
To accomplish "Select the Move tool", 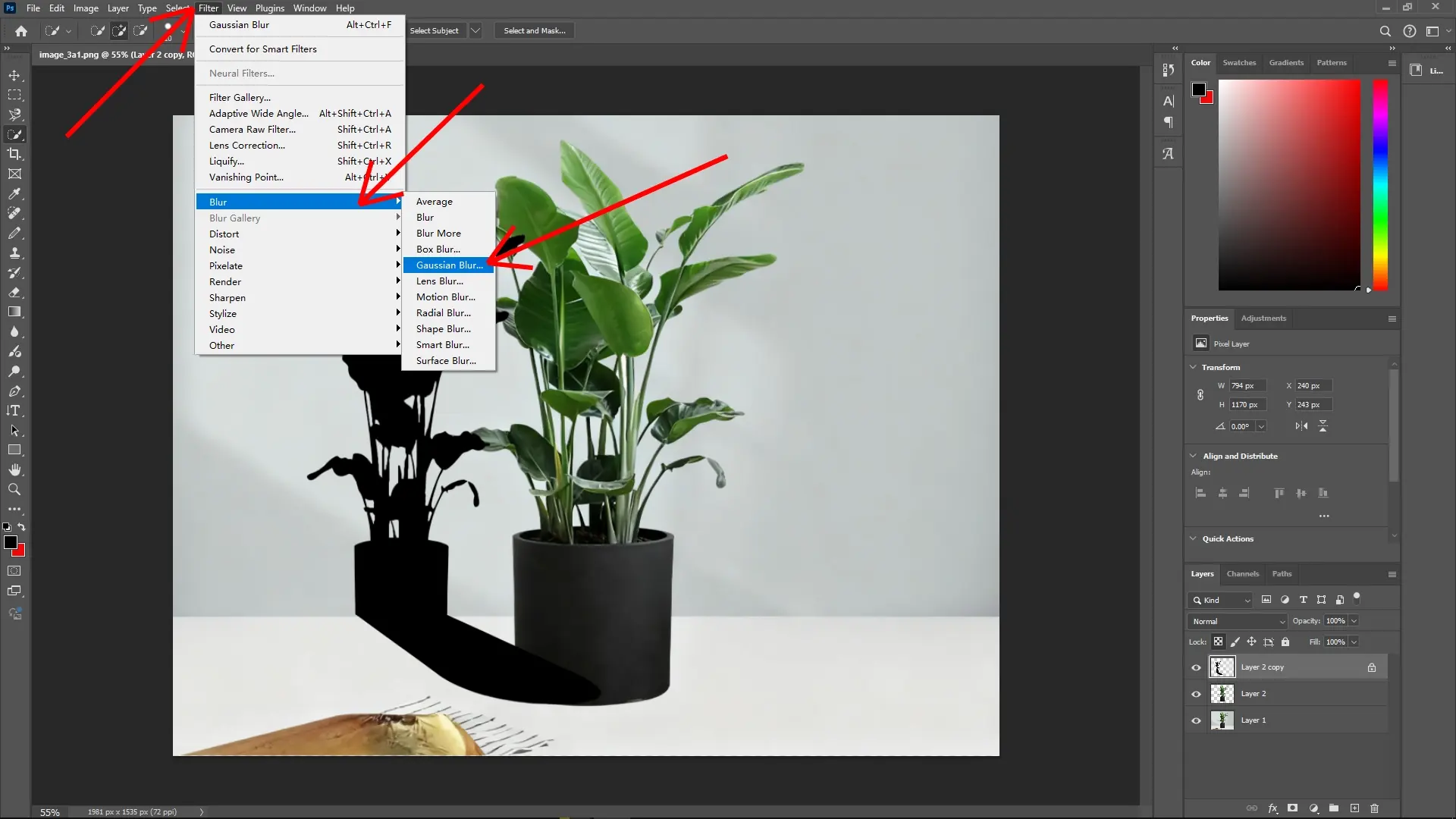I will (x=14, y=75).
